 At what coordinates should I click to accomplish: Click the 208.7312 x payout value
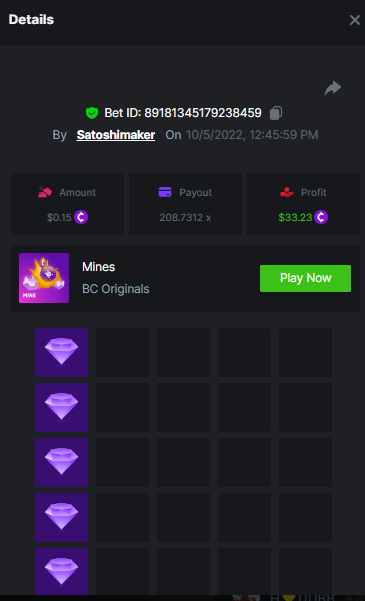pyautogui.click(x=185, y=218)
